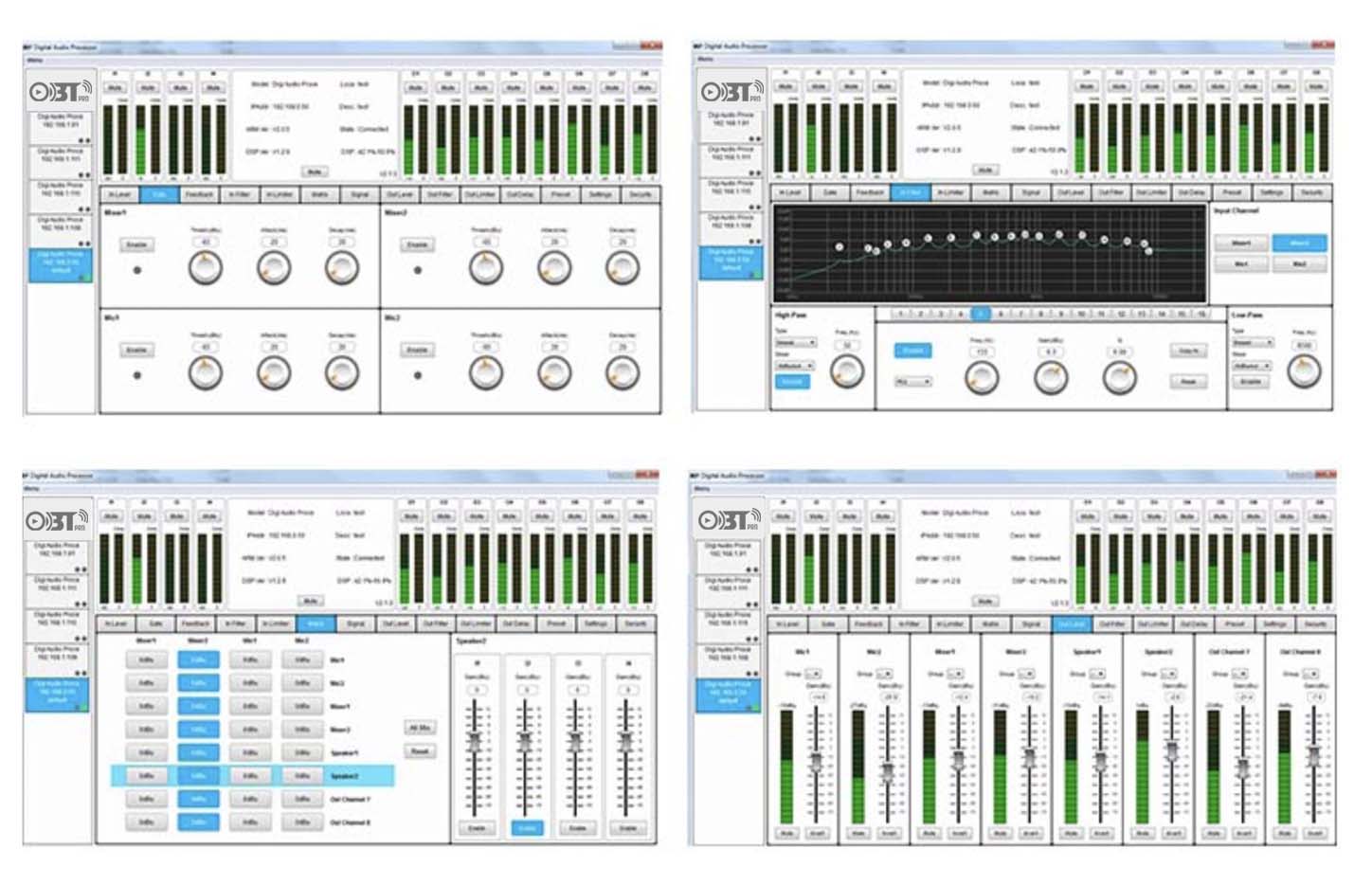Open In Limiter tab in In Filter window
Screen dimensions: 1372x885
[x=950, y=192]
